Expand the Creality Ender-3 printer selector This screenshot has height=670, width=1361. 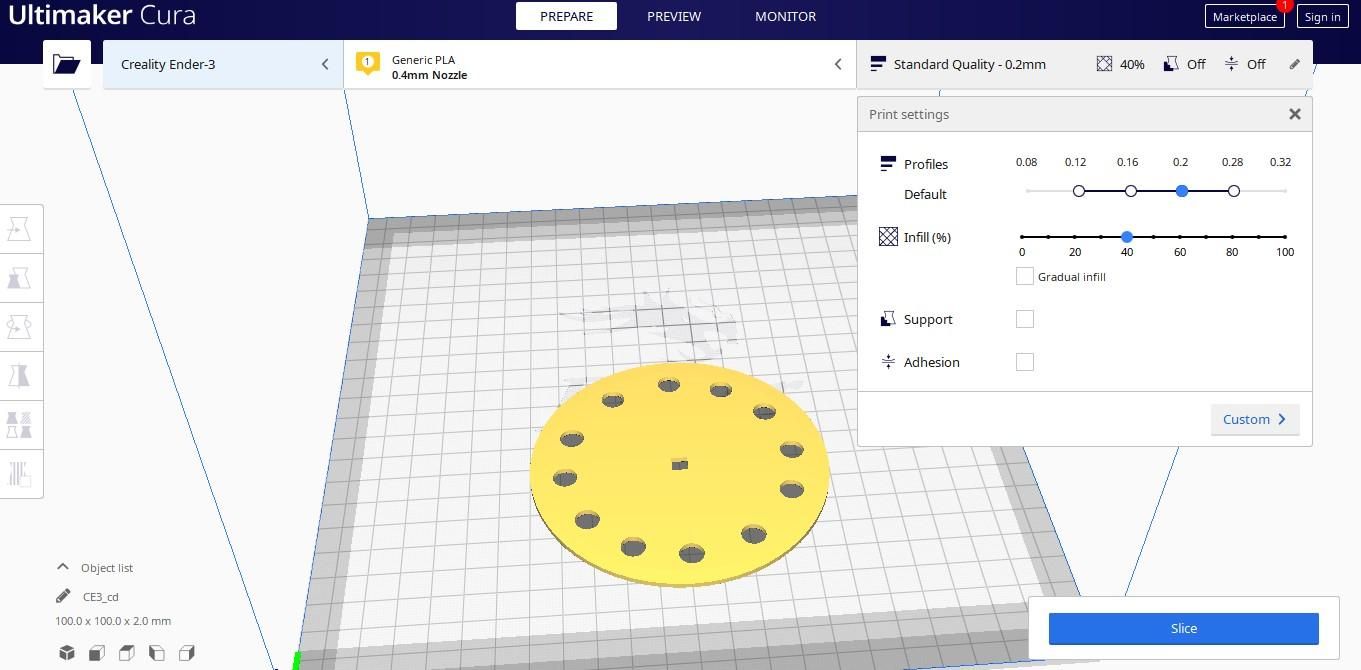(x=223, y=64)
